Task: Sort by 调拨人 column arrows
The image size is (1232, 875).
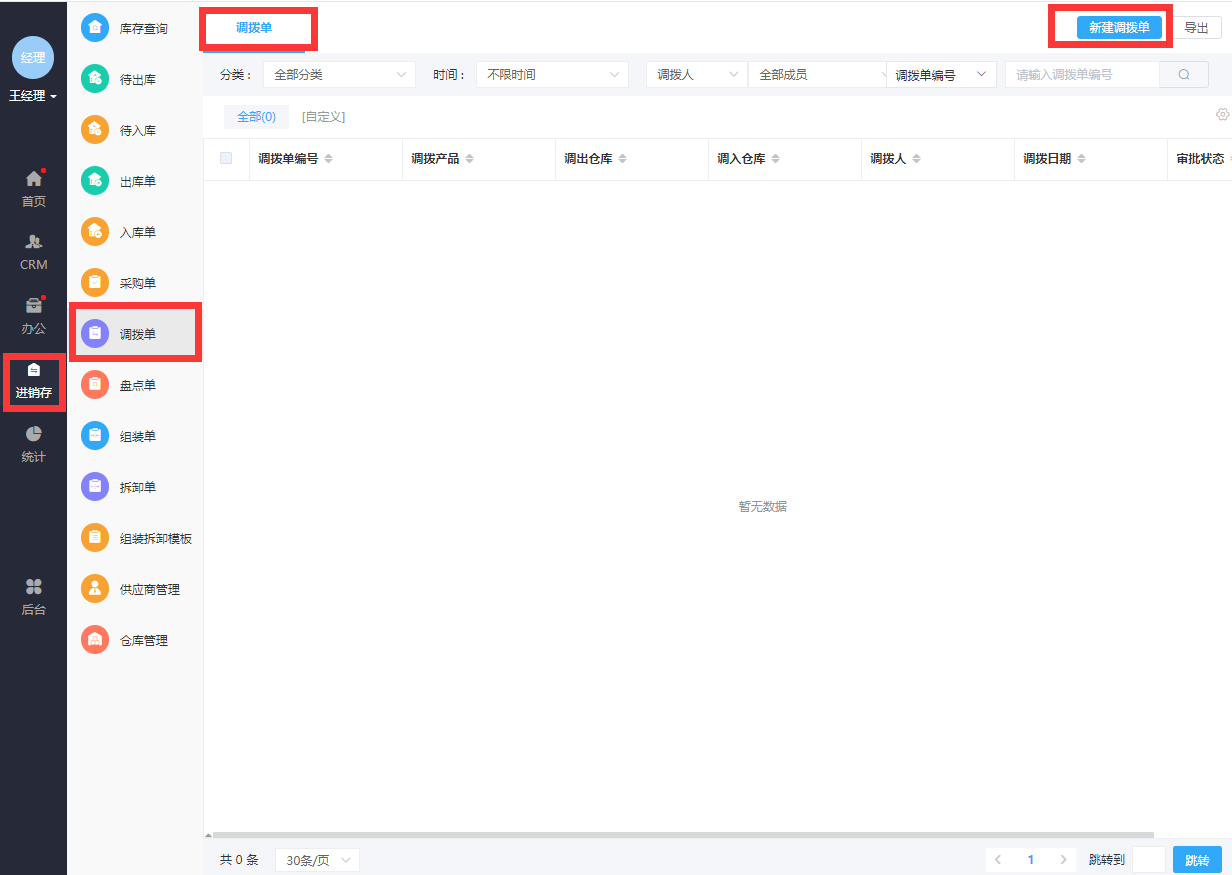Action: 916,159
